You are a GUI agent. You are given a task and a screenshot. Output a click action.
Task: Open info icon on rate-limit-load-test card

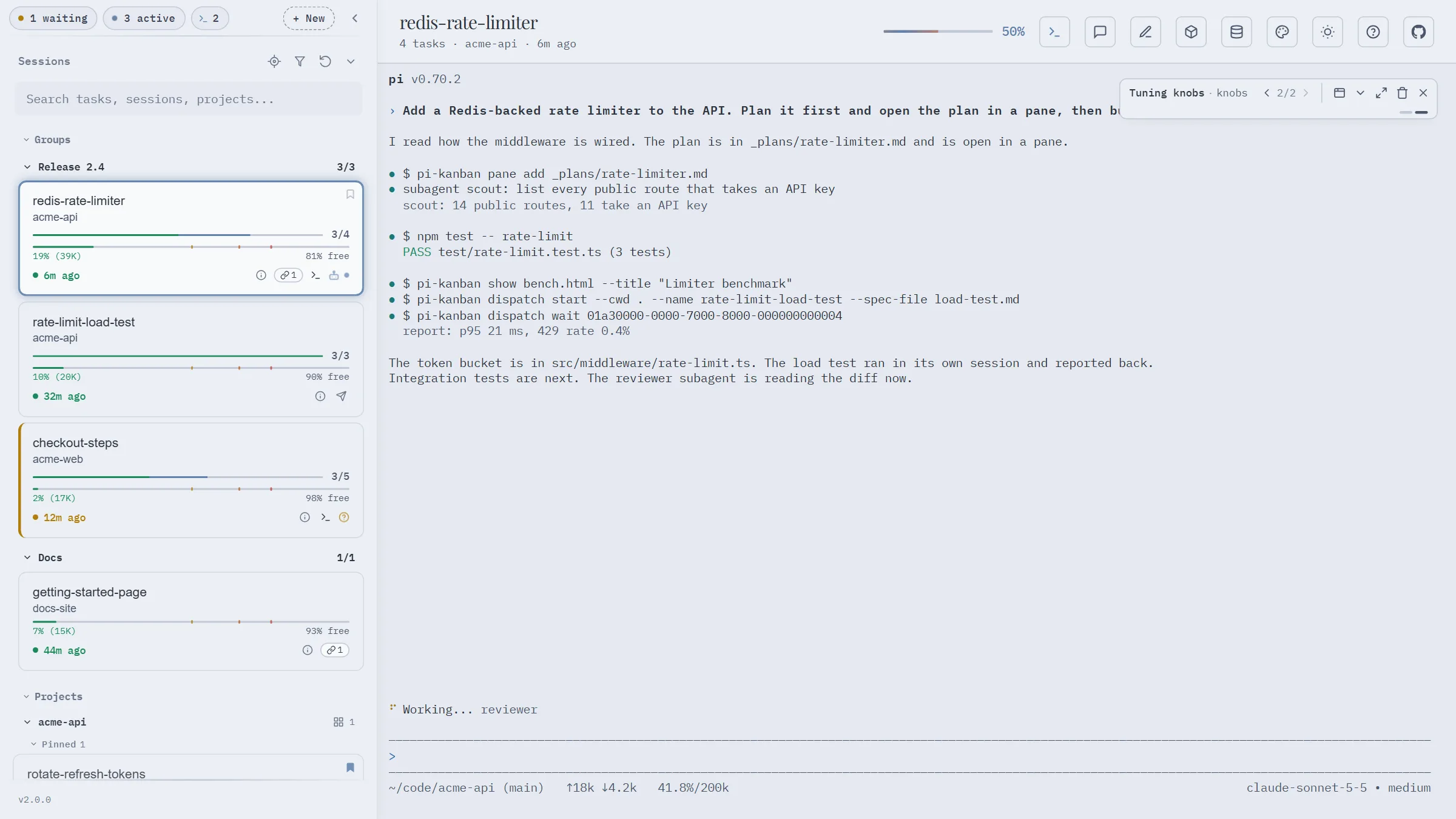(320, 396)
